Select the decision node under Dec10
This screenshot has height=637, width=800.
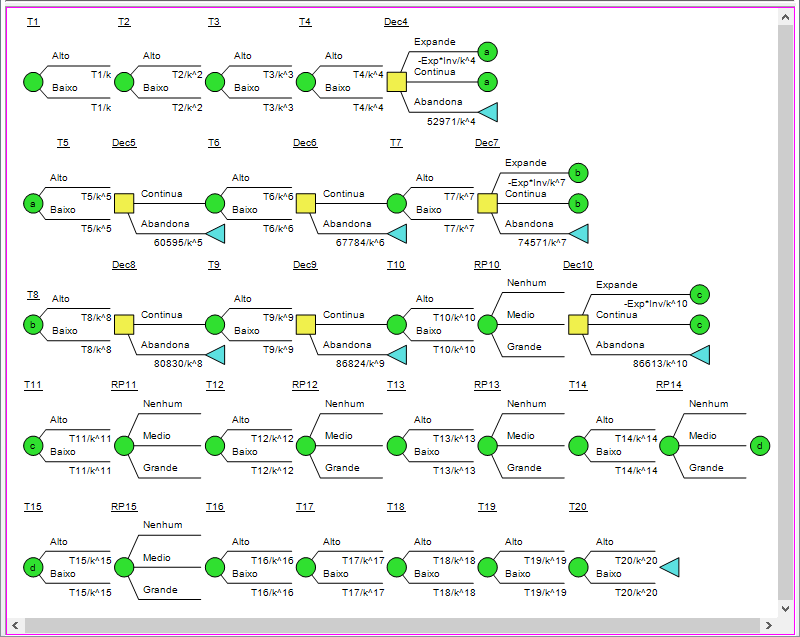click(x=578, y=324)
